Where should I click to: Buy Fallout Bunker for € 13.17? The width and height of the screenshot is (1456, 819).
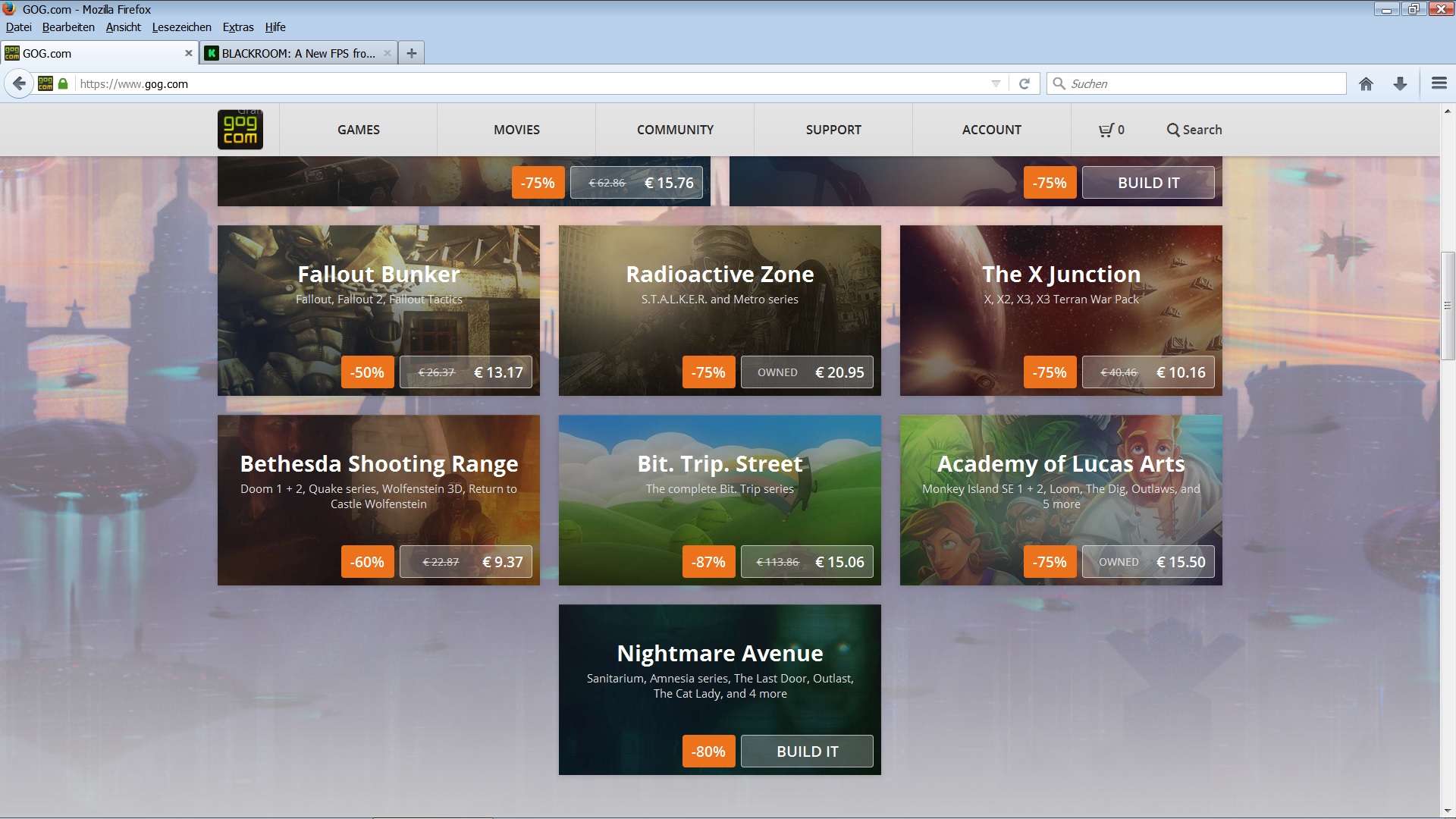click(x=466, y=372)
